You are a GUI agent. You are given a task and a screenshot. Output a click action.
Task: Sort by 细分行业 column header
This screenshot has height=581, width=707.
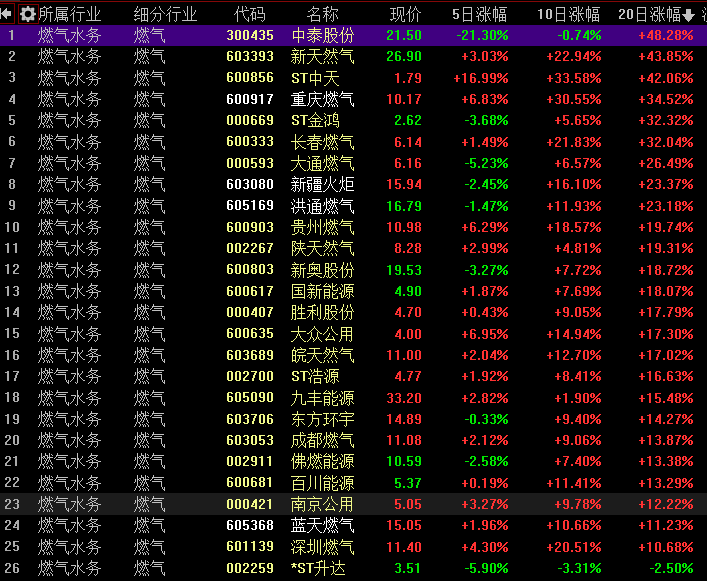coord(165,14)
